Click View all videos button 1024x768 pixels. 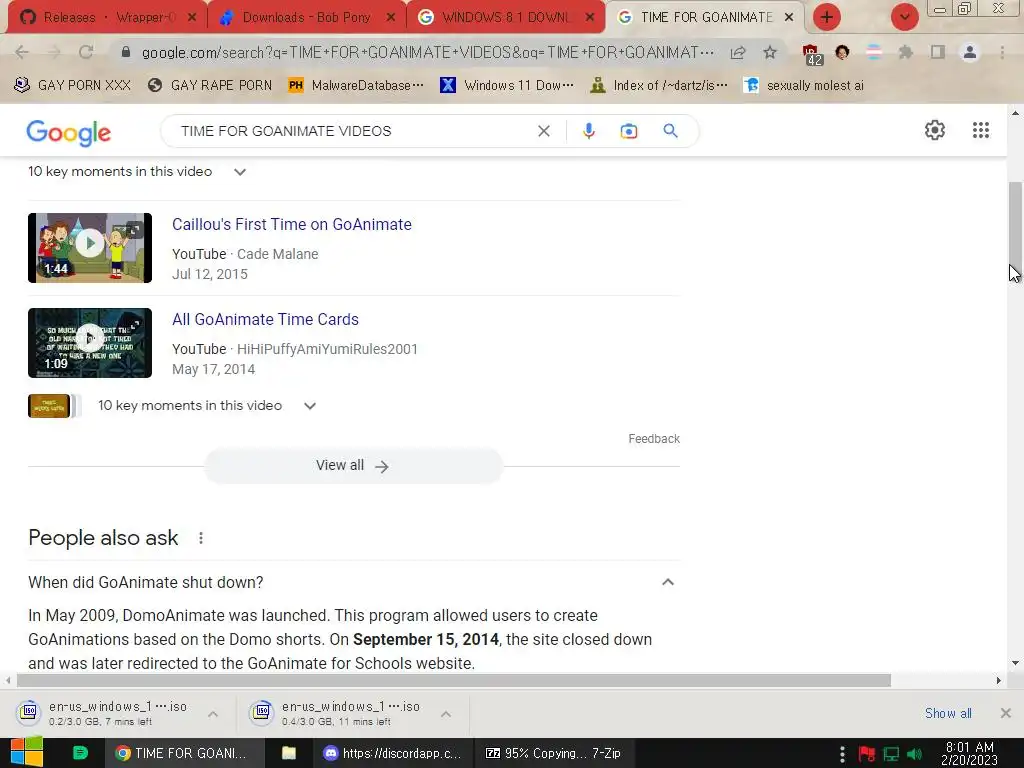click(353, 466)
